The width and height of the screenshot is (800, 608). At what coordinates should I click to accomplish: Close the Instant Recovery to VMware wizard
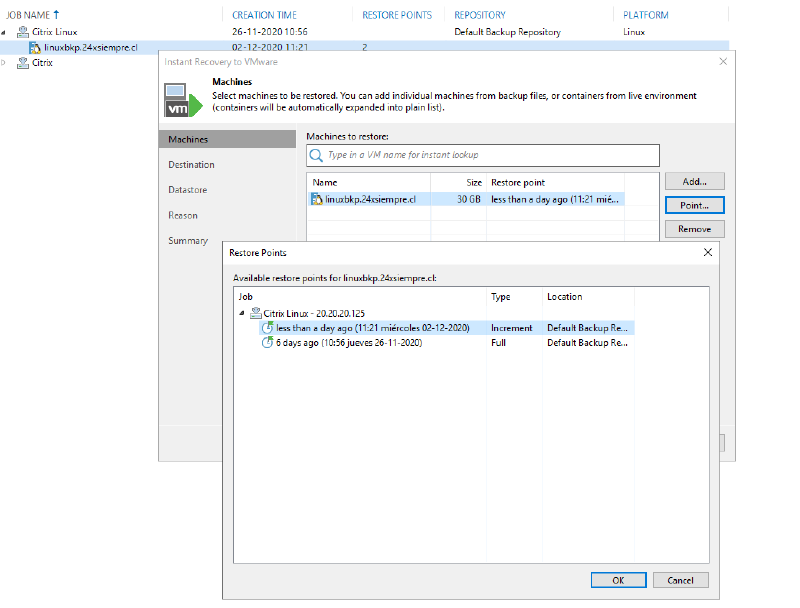(x=723, y=62)
